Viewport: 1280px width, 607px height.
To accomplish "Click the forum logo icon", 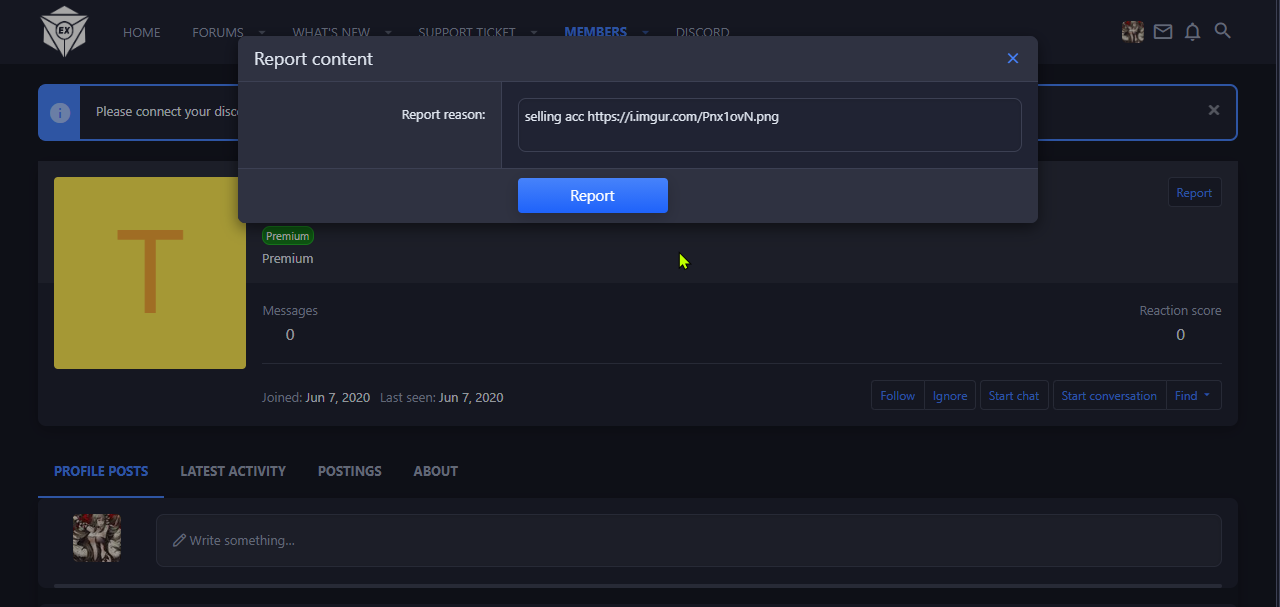I will click(64, 32).
